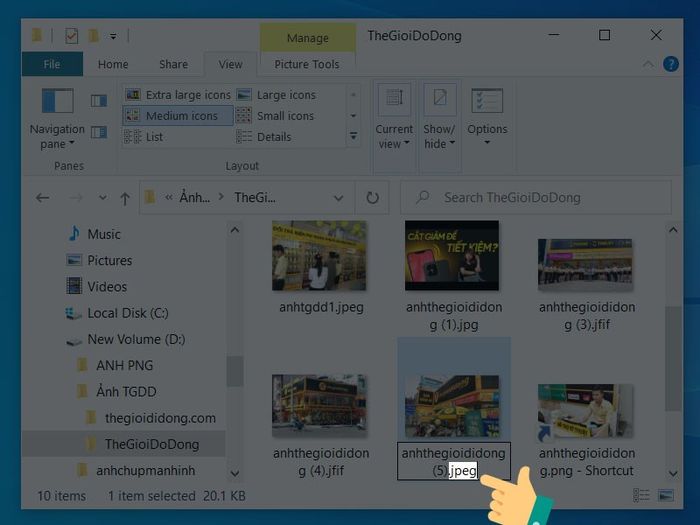The height and width of the screenshot is (525, 700).
Task: Select Medium icons layout
Action: [x=178, y=116]
